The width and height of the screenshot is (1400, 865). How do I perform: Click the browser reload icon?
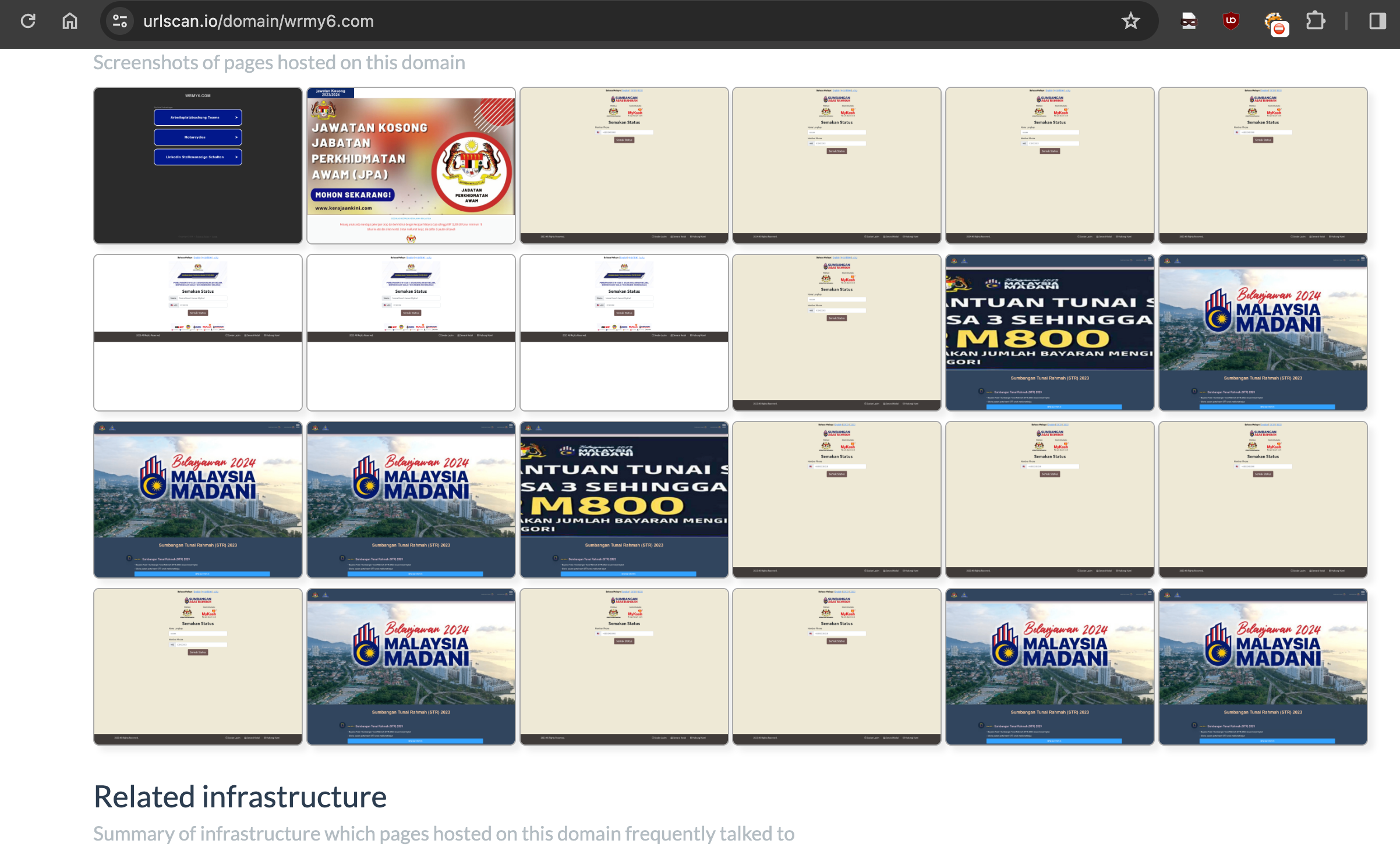(28, 22)
